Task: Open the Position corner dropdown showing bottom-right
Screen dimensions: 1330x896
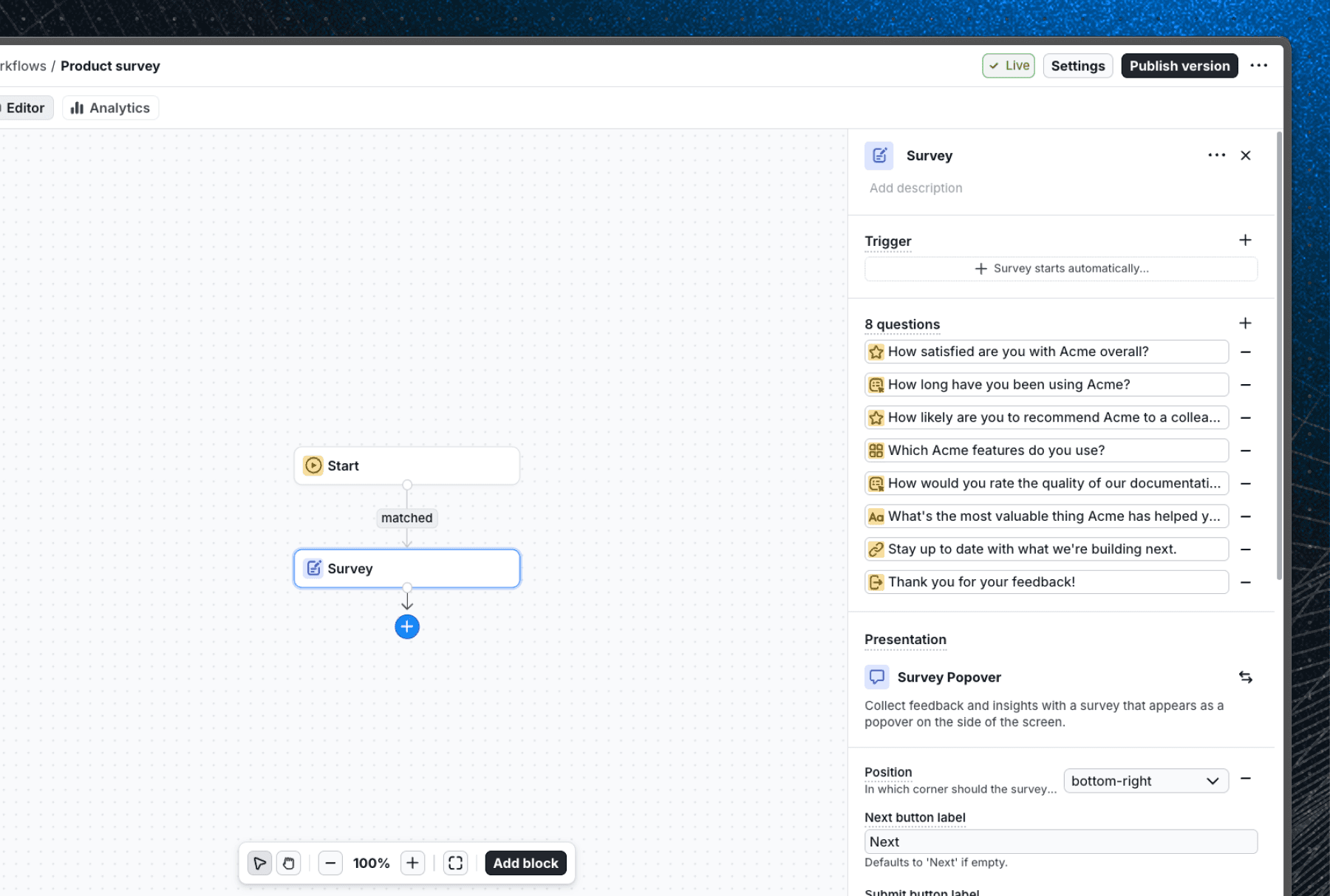Action: [x=1145, y=781]
